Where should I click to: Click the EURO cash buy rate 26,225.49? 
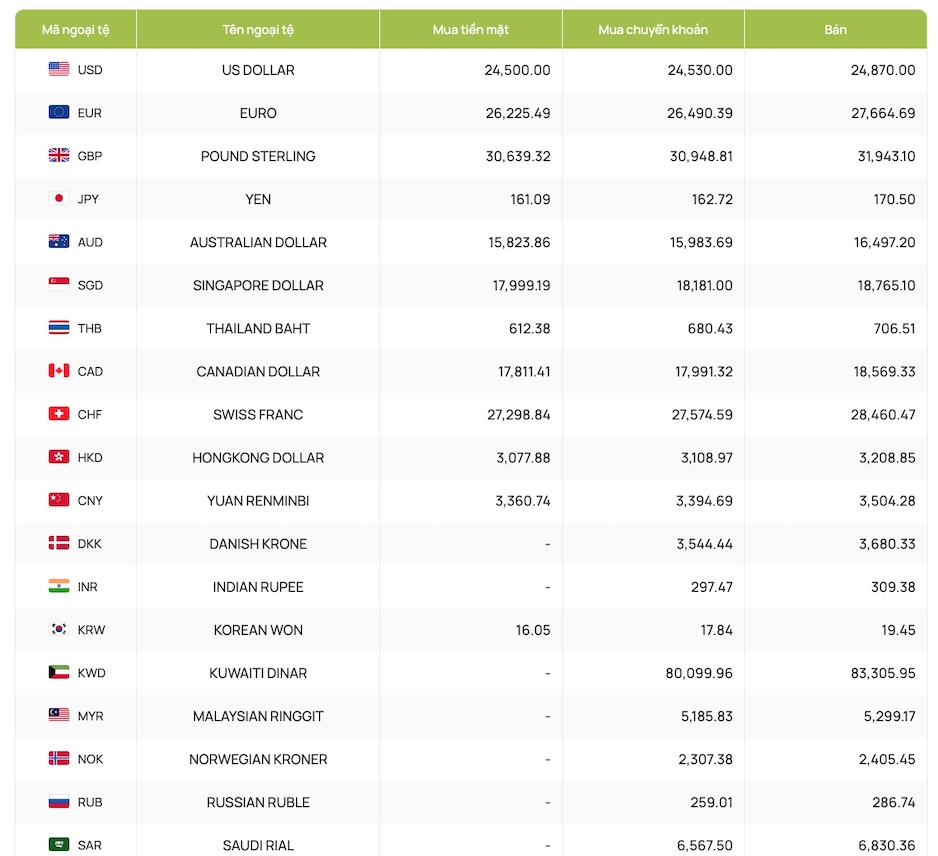pos(518,113)
